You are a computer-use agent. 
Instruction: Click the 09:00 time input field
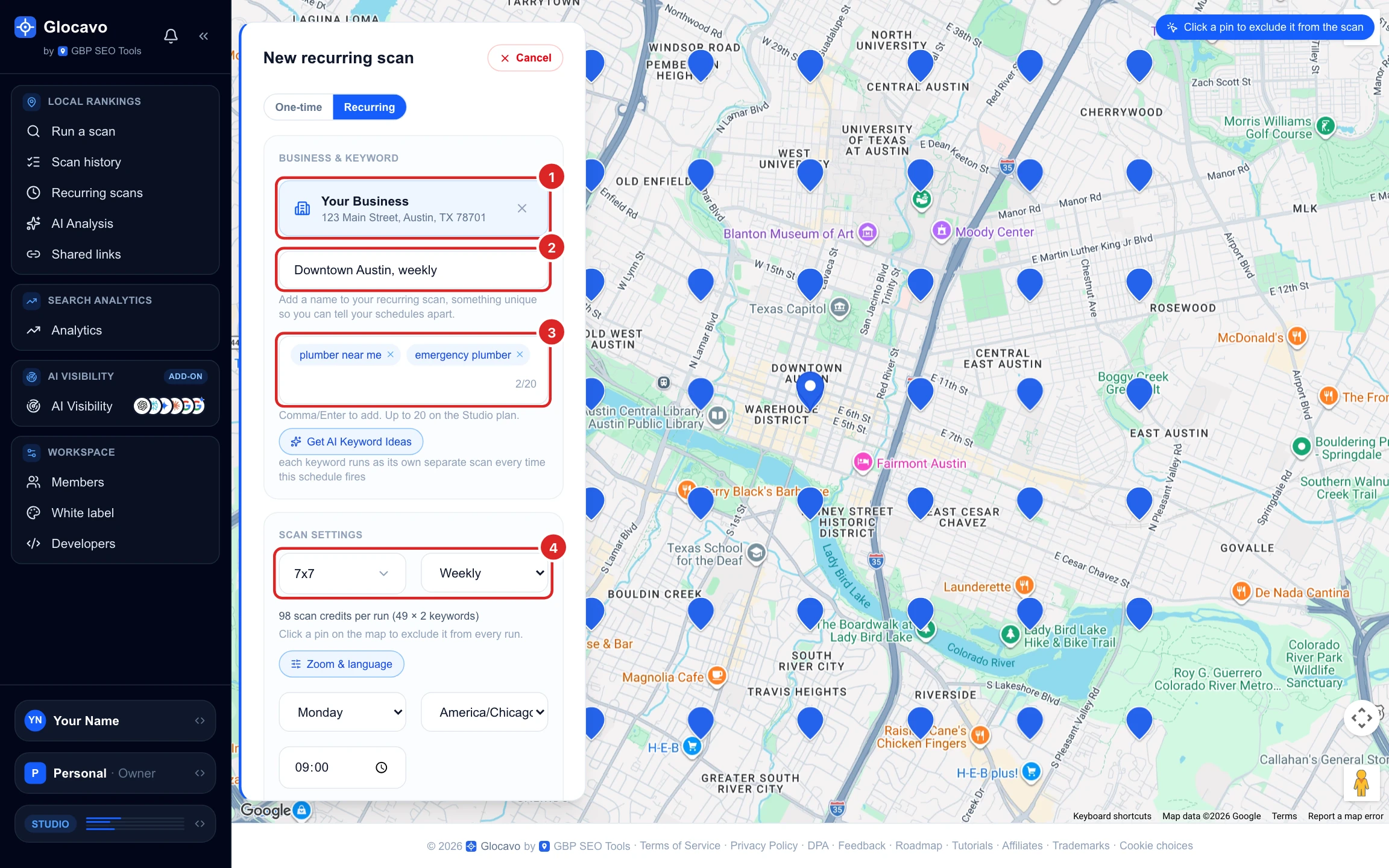pyautogui.click(x=342, y=767)
